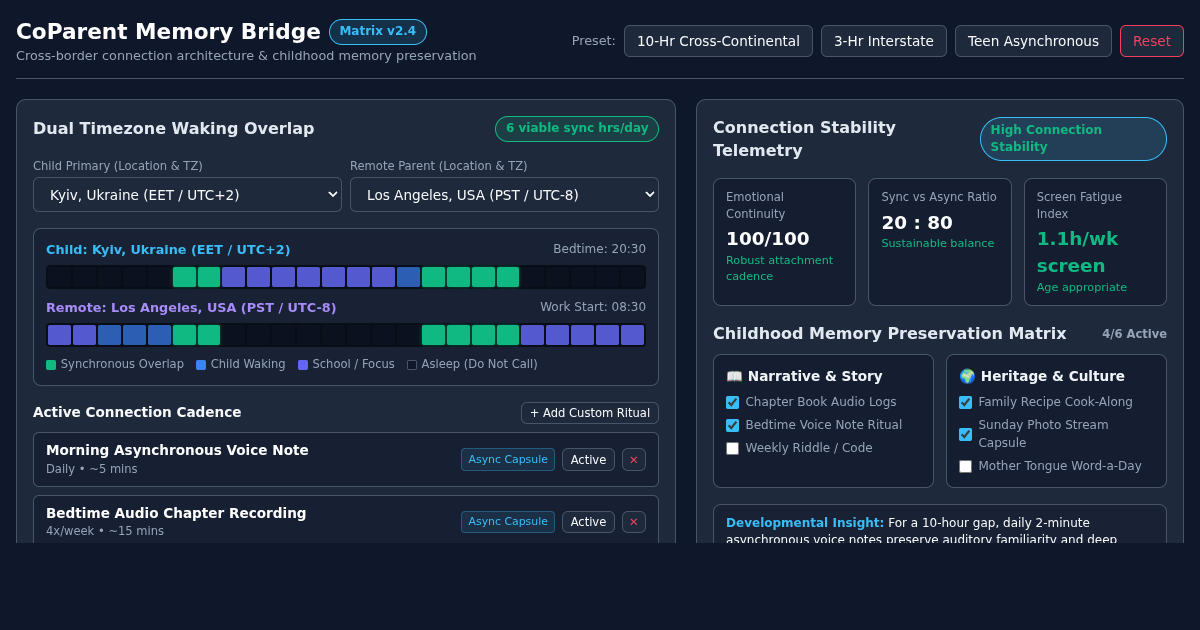
Task: Click Async Capsule tag on Morning Voice Note
Action: pyautogui.click(x=508, y=460)
